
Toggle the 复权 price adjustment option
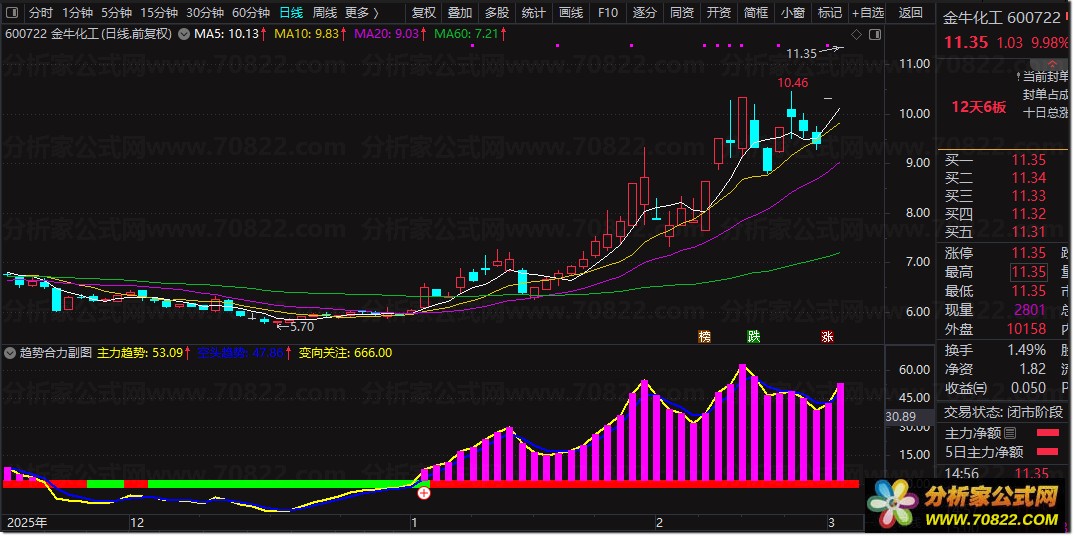pyautogui.click(x=424, y=13)
